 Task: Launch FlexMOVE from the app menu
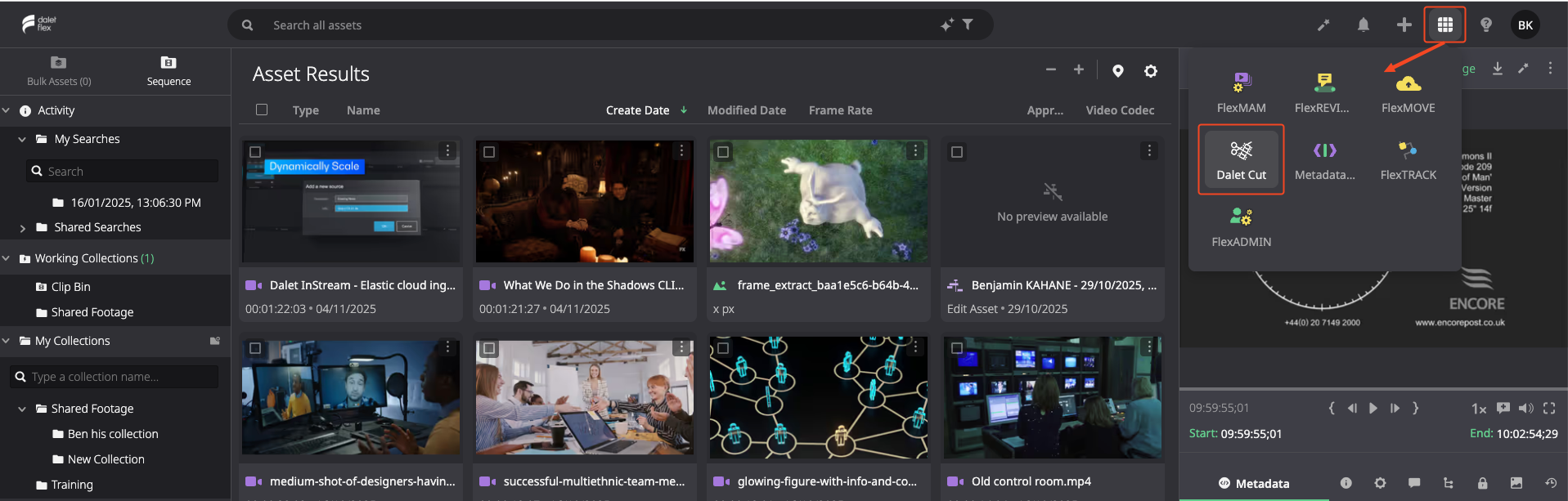point(1408,92)
